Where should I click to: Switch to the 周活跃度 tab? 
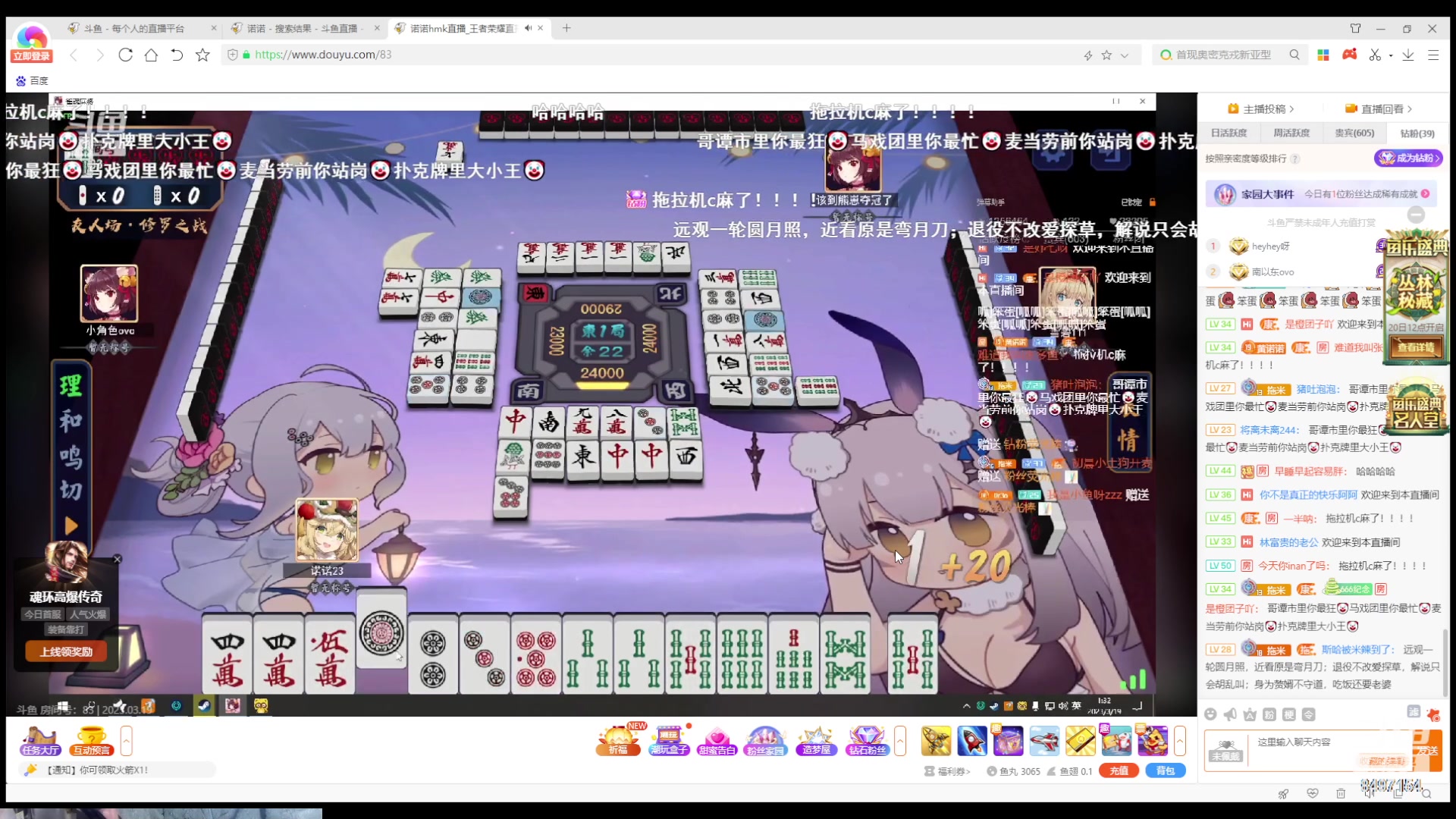click(x=1291, y=133)
